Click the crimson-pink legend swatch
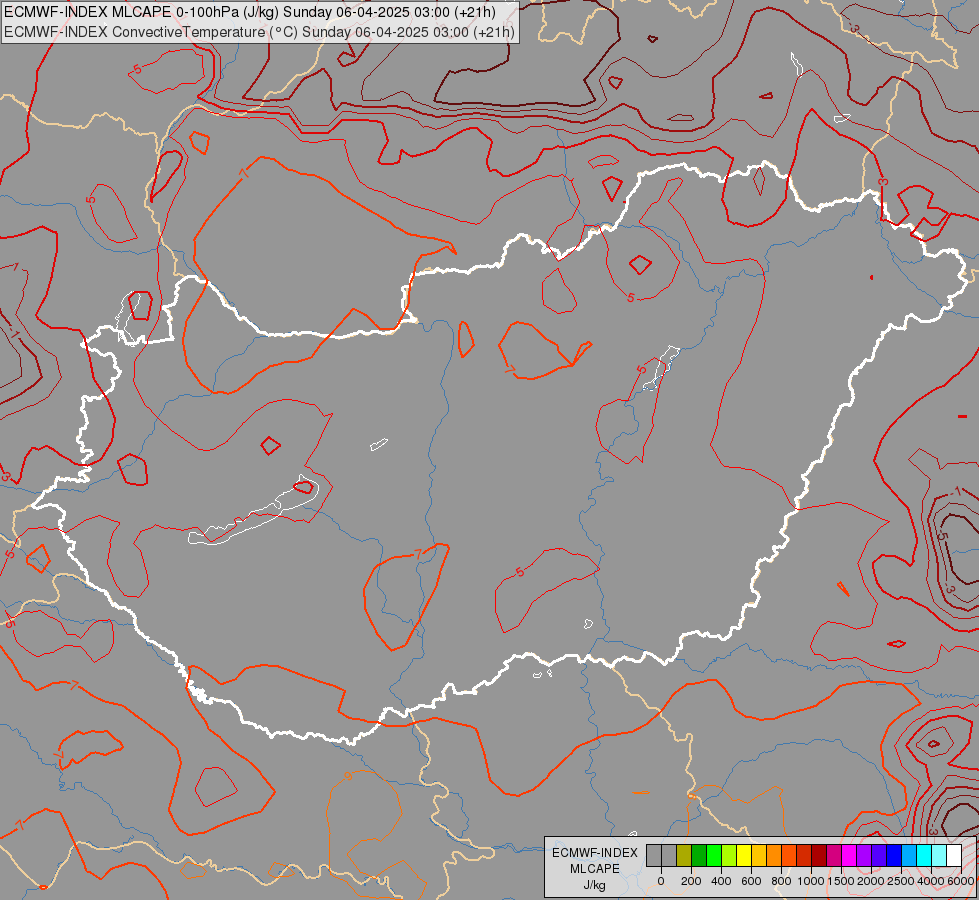979x900 pixels. (x=834, y=856)
